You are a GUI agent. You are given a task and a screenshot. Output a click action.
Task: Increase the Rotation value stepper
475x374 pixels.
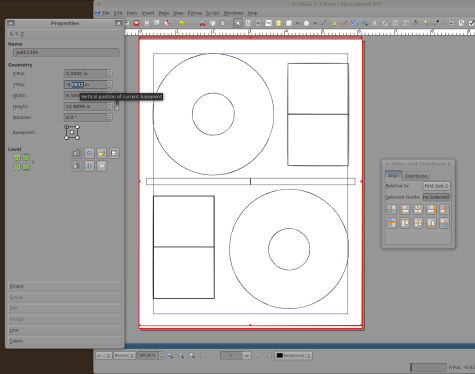[110, 115]
